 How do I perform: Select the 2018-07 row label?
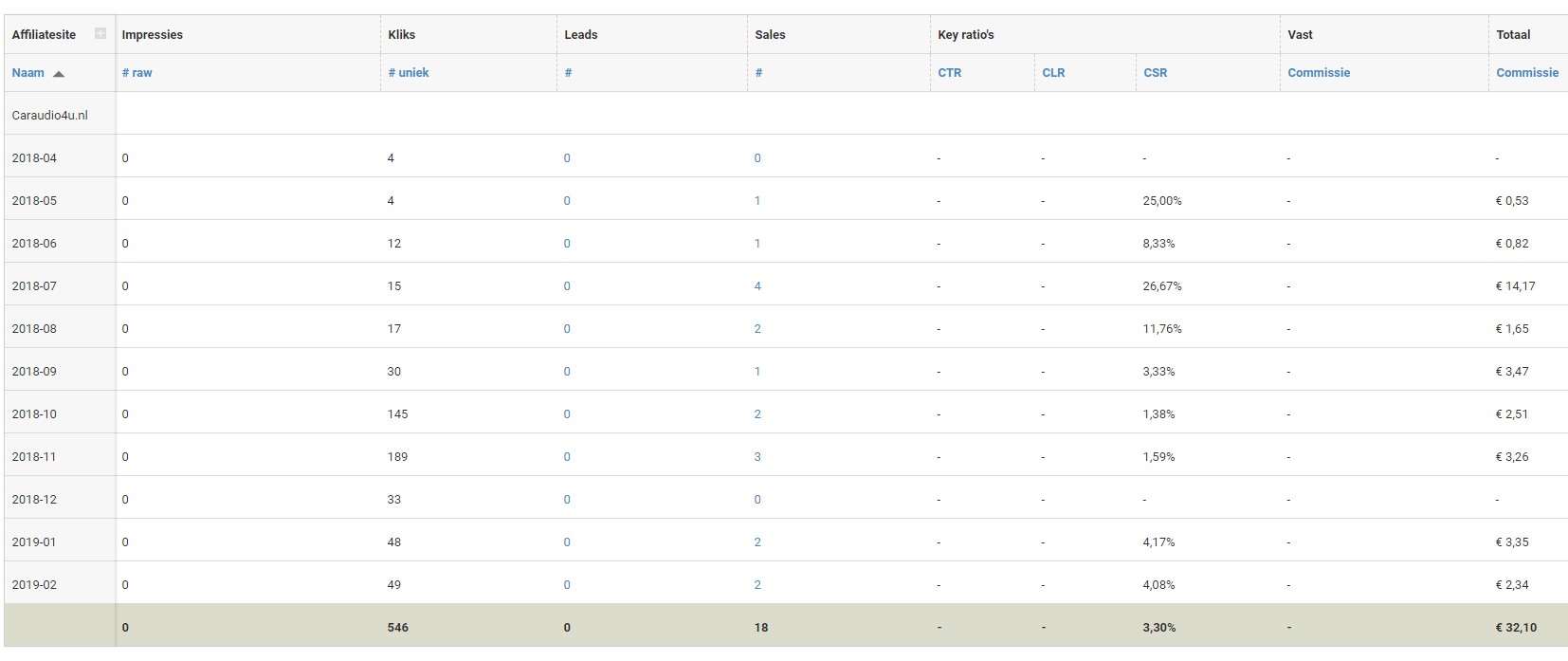click(34, 286)
